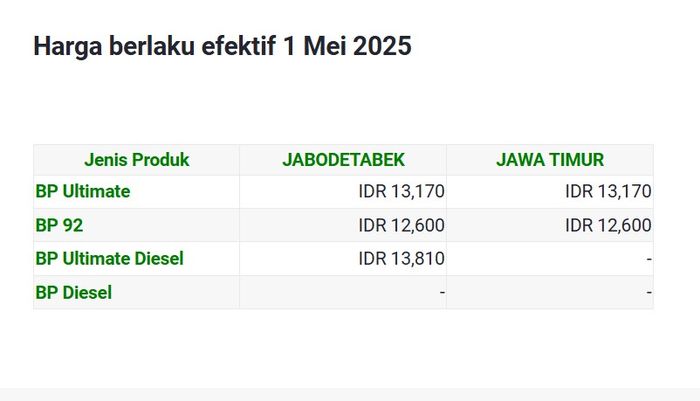Click the "BP Ultimate" product name
This screenshot has width=700, height=401.
click(x=83, y=191)
